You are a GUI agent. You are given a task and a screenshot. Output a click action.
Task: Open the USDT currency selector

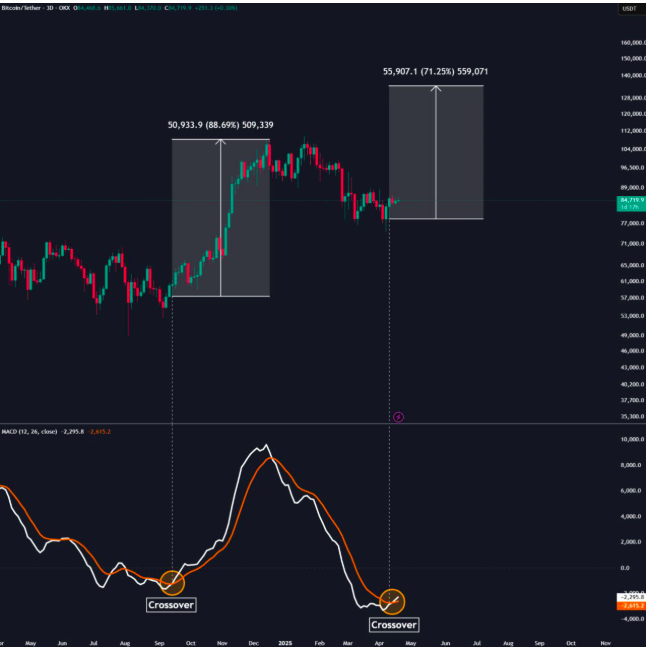[631, 9]
